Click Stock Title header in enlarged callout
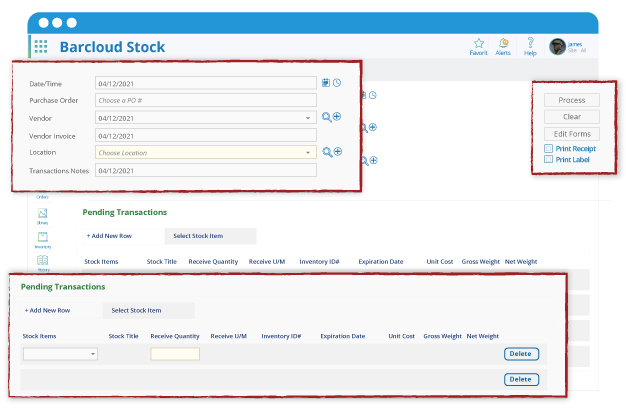Screen dimensions: 626x415 tap(123, 336)
